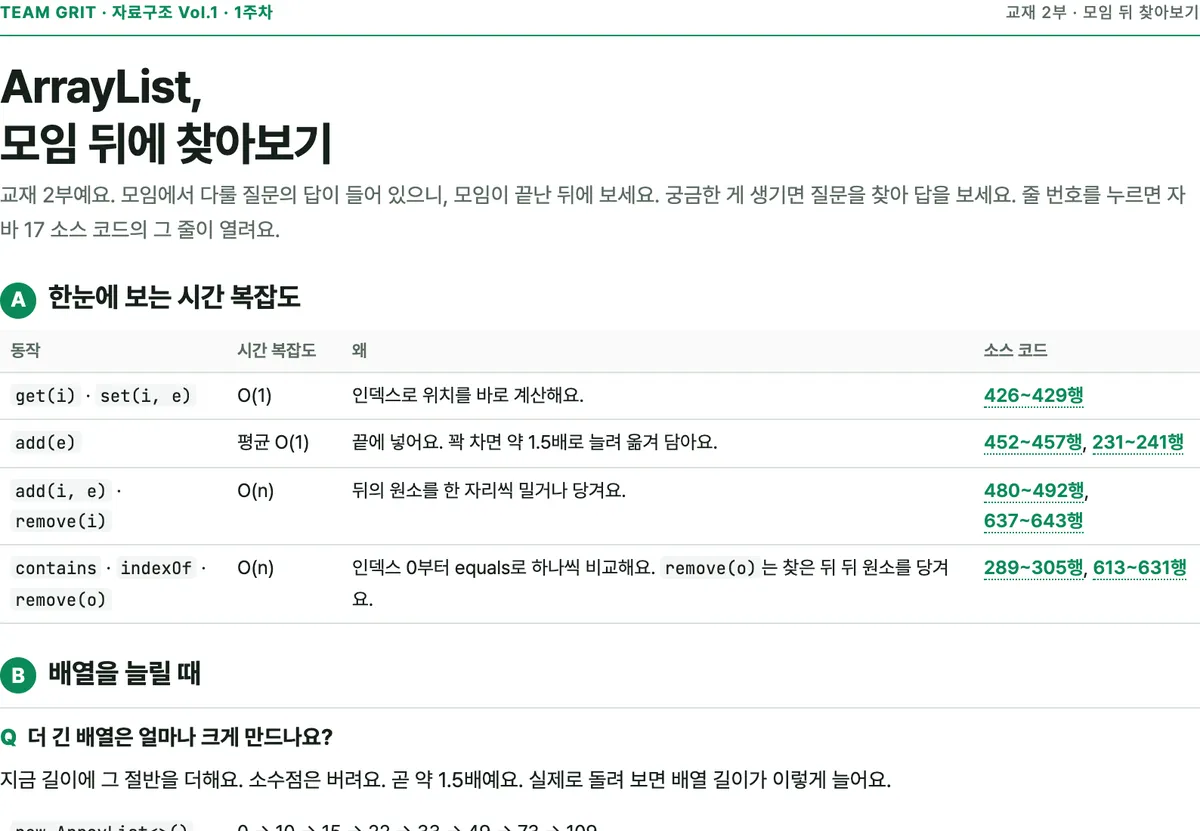The image size is (1200, 831).
Task: Click the inline remove(o) chip in explanation
Action: (710, 568)
